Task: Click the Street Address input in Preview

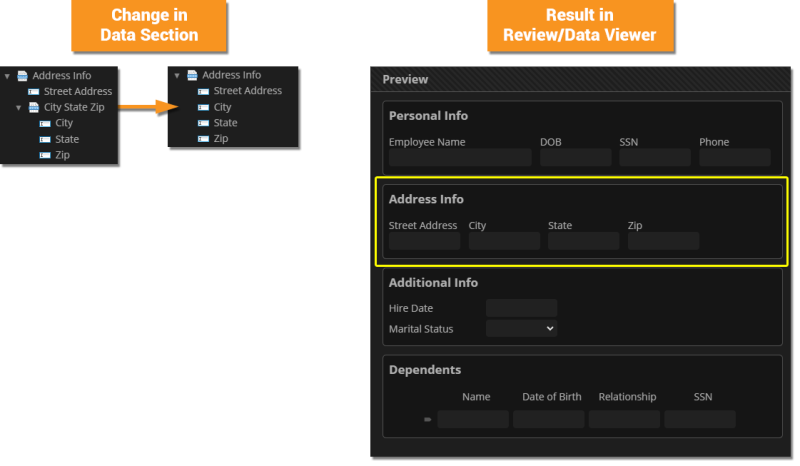Action: coord(424,241)
